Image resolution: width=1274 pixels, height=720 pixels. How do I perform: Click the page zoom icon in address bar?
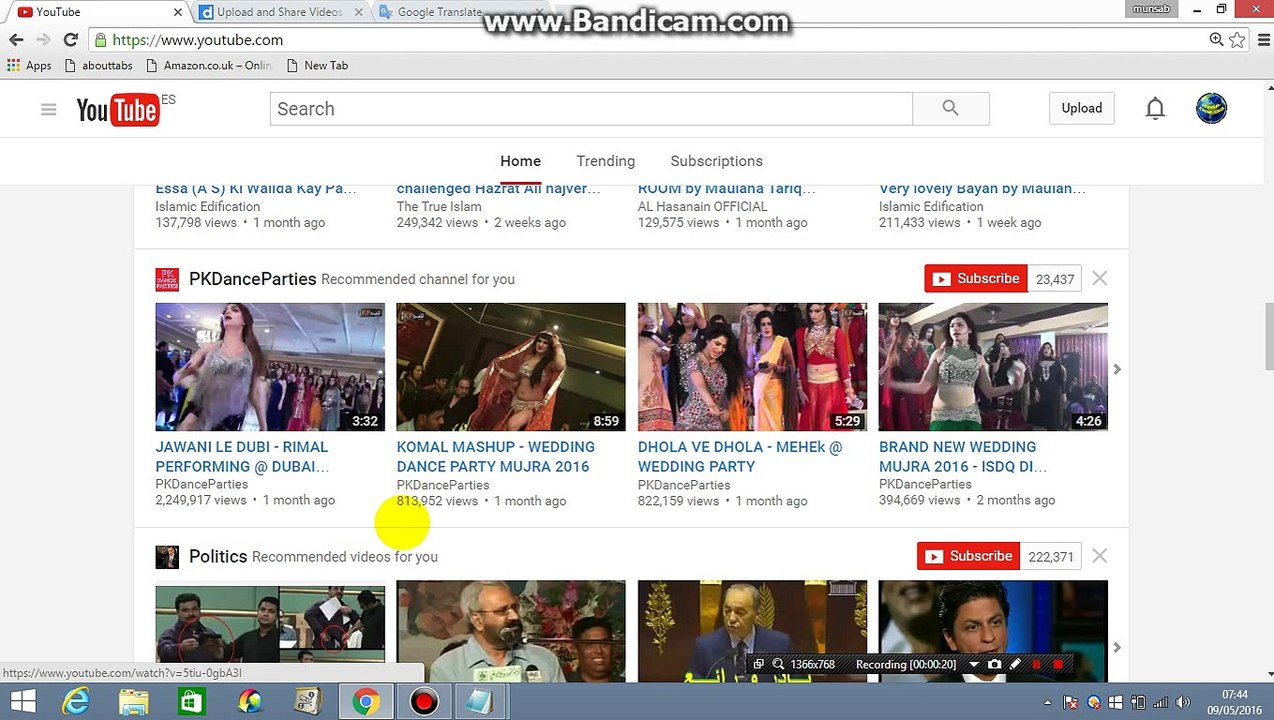[x=1216, y=40]
